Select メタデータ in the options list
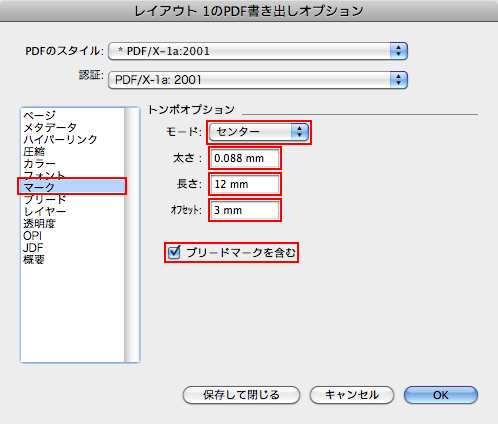498x424 pixels. (50, 127)
